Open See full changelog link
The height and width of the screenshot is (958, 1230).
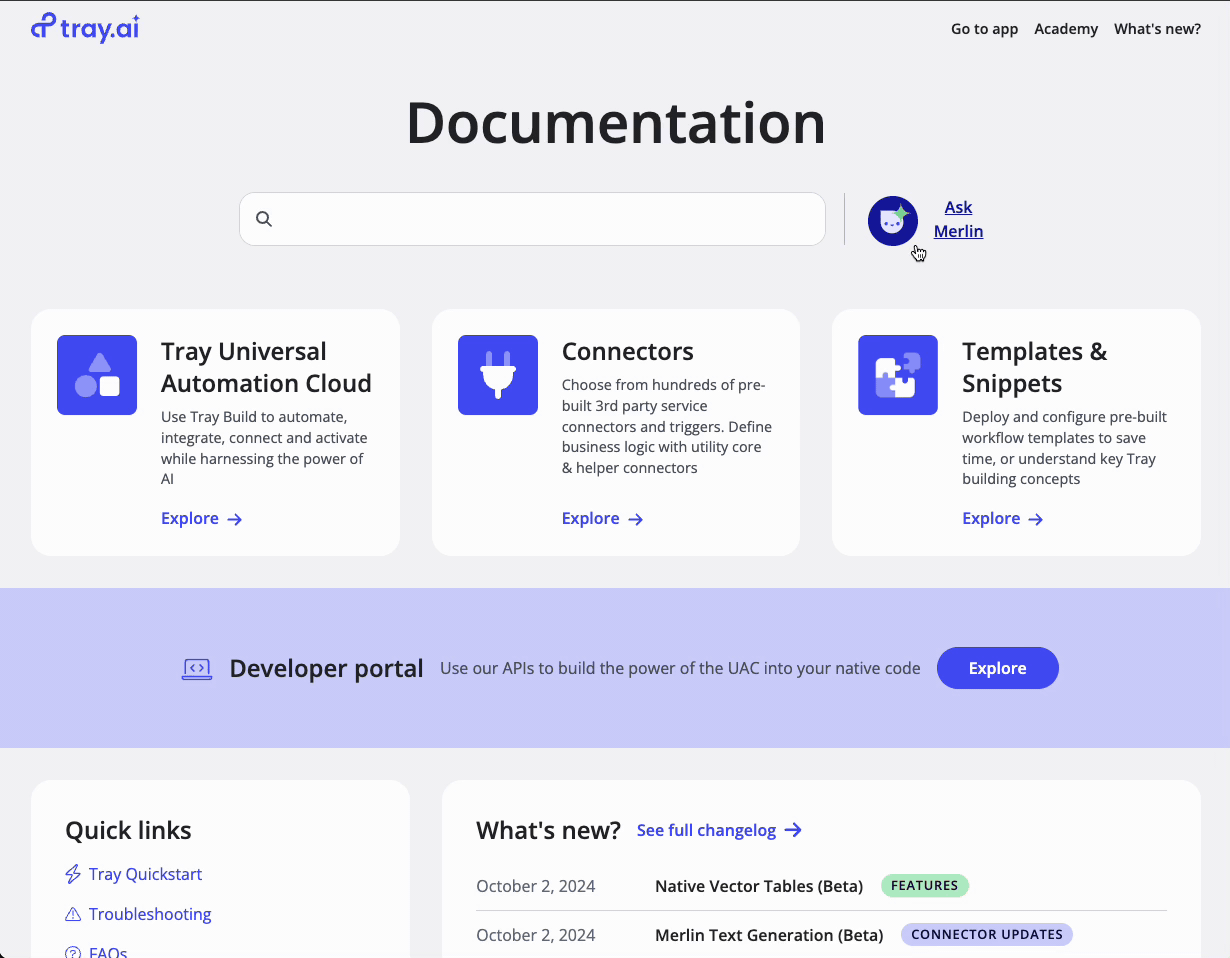click(719, 830)
